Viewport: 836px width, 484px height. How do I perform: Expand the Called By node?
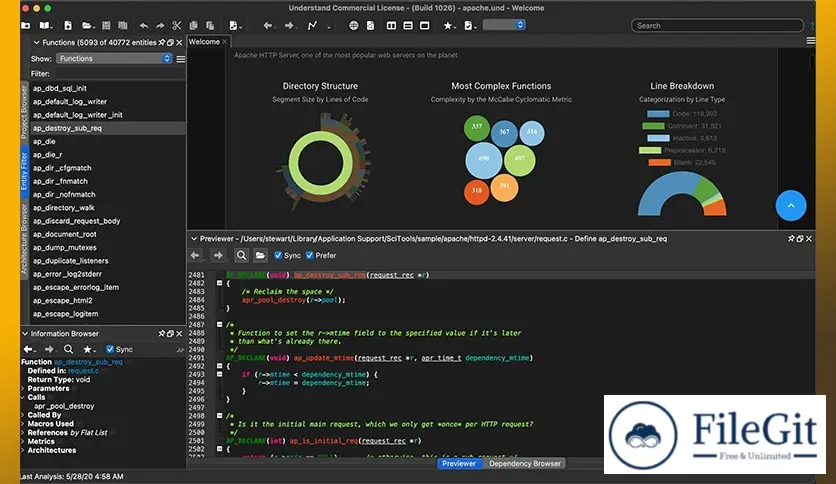point(23,415)
